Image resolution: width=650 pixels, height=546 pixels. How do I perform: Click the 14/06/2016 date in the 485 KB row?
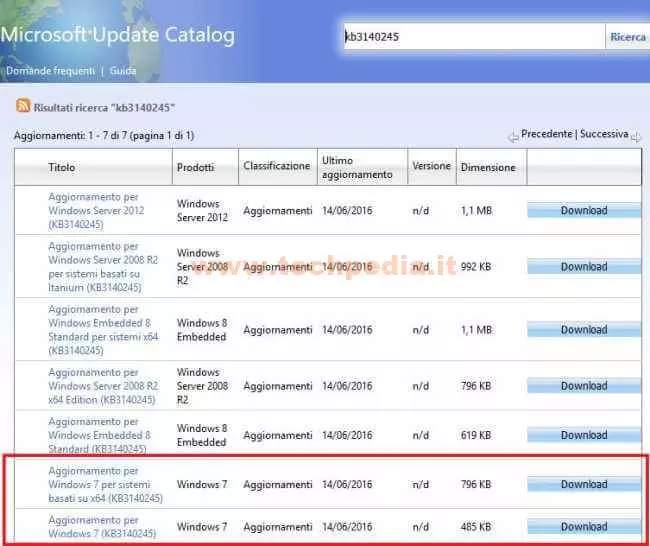point(347,527)
